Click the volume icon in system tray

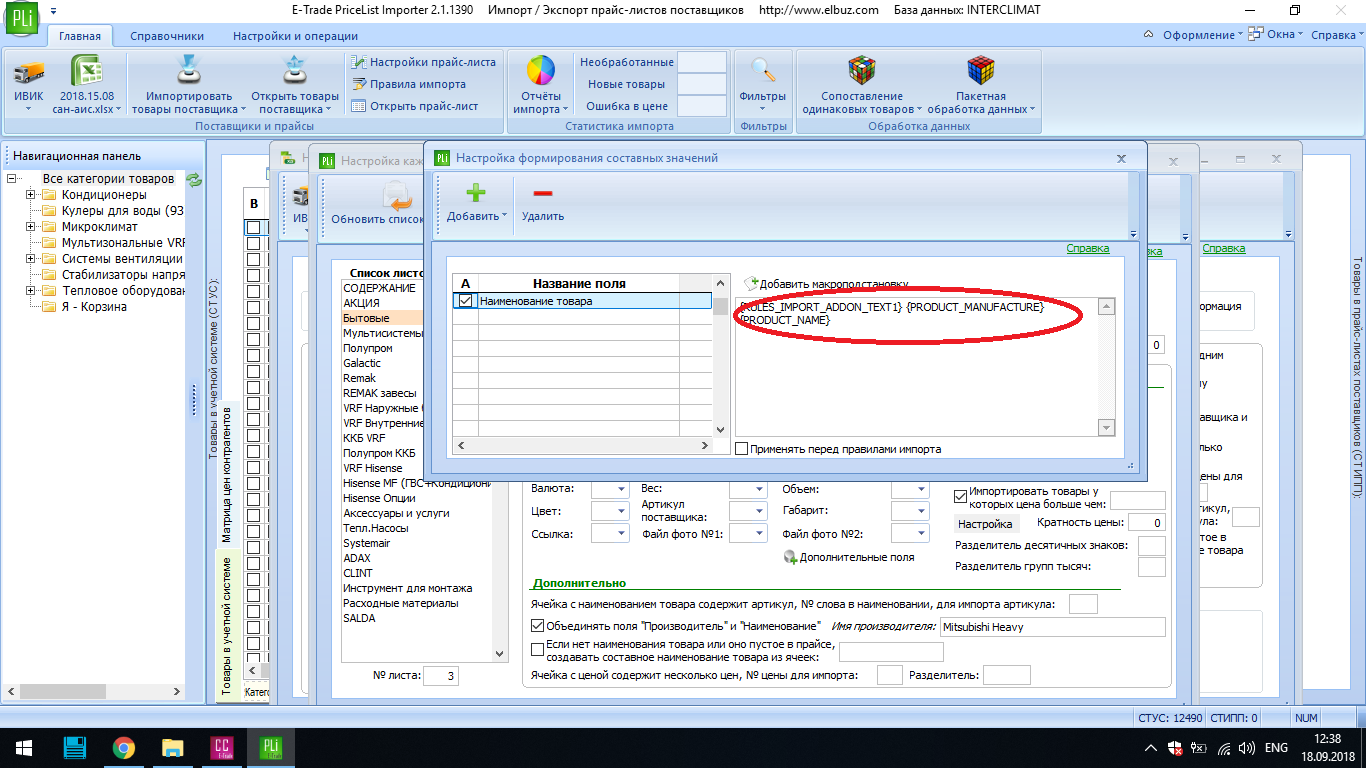tap(1246, 748)
